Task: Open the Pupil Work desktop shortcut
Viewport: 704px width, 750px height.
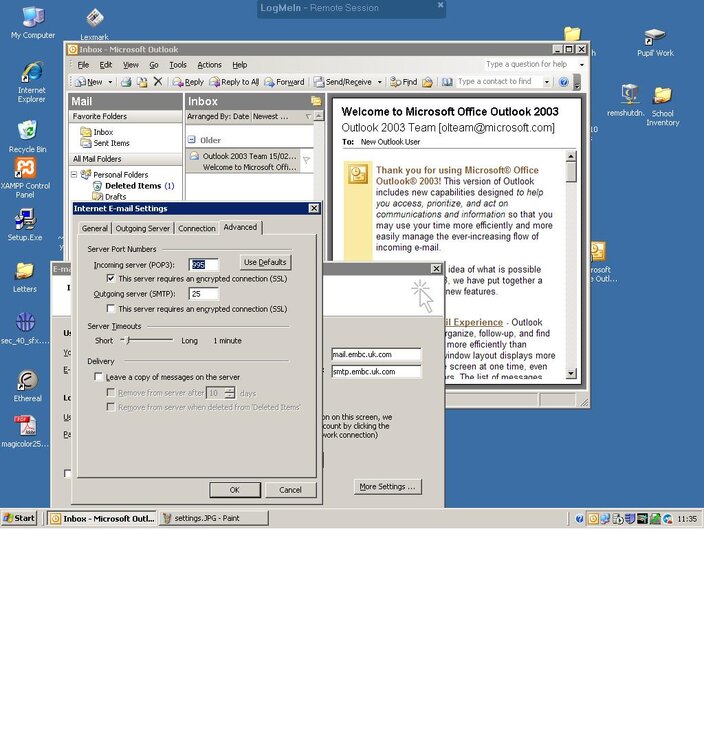Action: click(x=655, y=42)
